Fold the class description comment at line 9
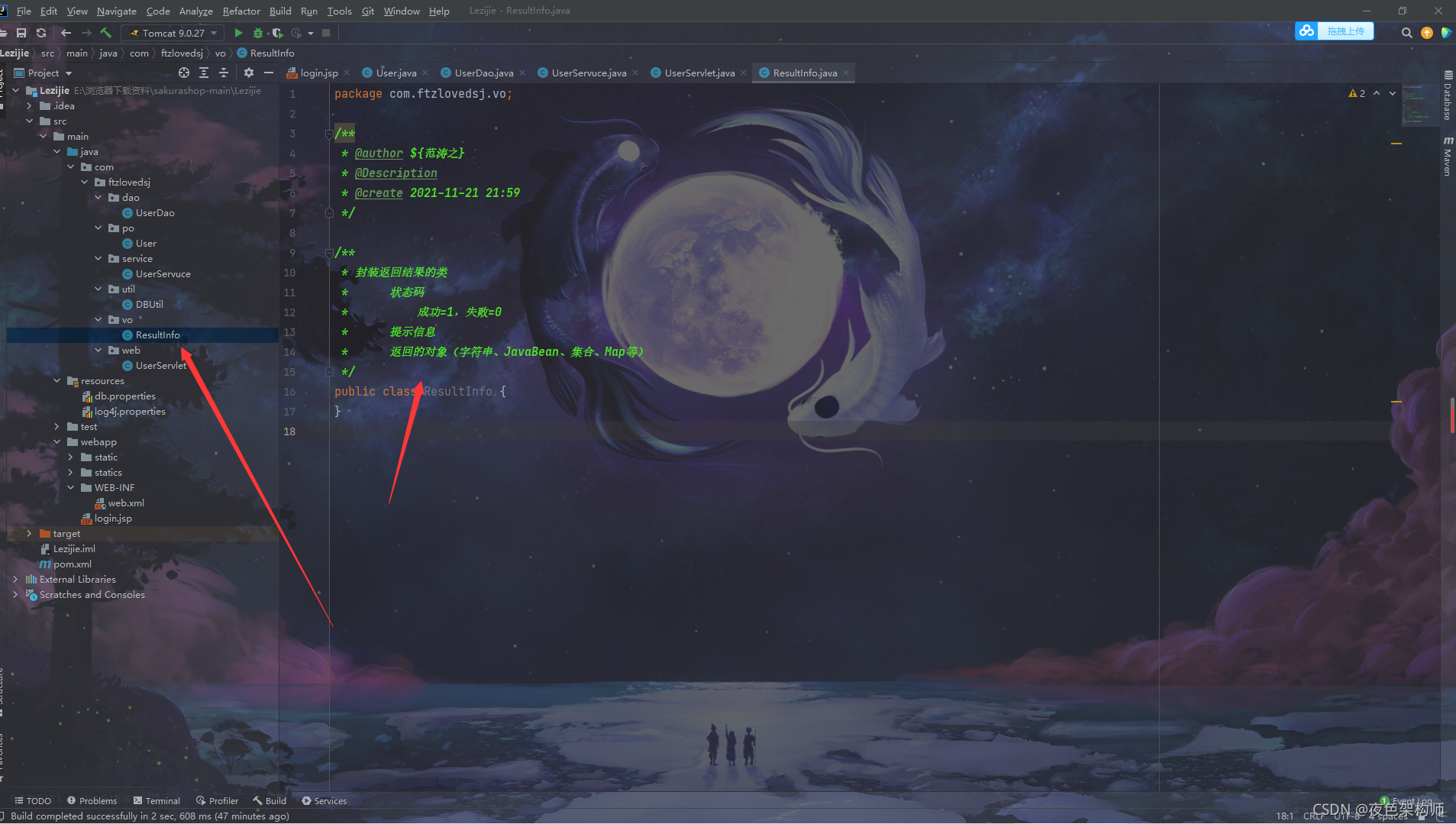 [329, 253]
